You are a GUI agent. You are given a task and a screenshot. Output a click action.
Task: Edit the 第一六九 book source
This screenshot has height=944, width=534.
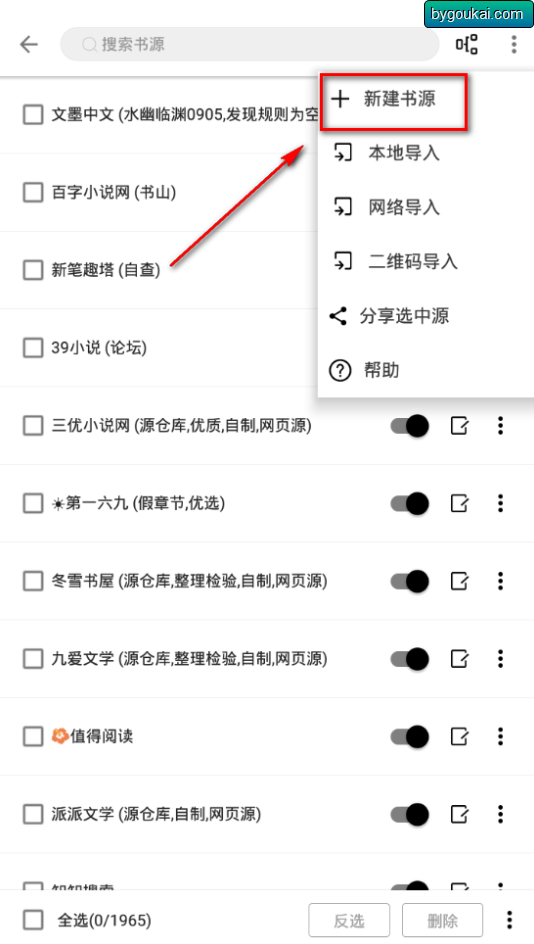(x=460, y=503)
